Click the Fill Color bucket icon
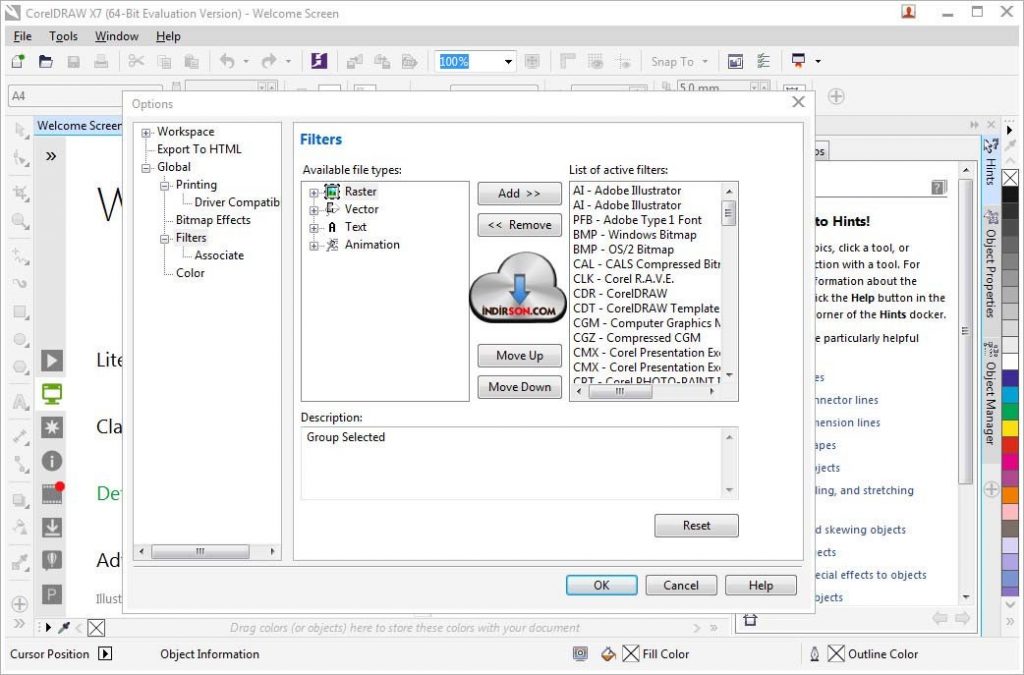The width and height of the screenshot is (1024, 675). [608, 653]
